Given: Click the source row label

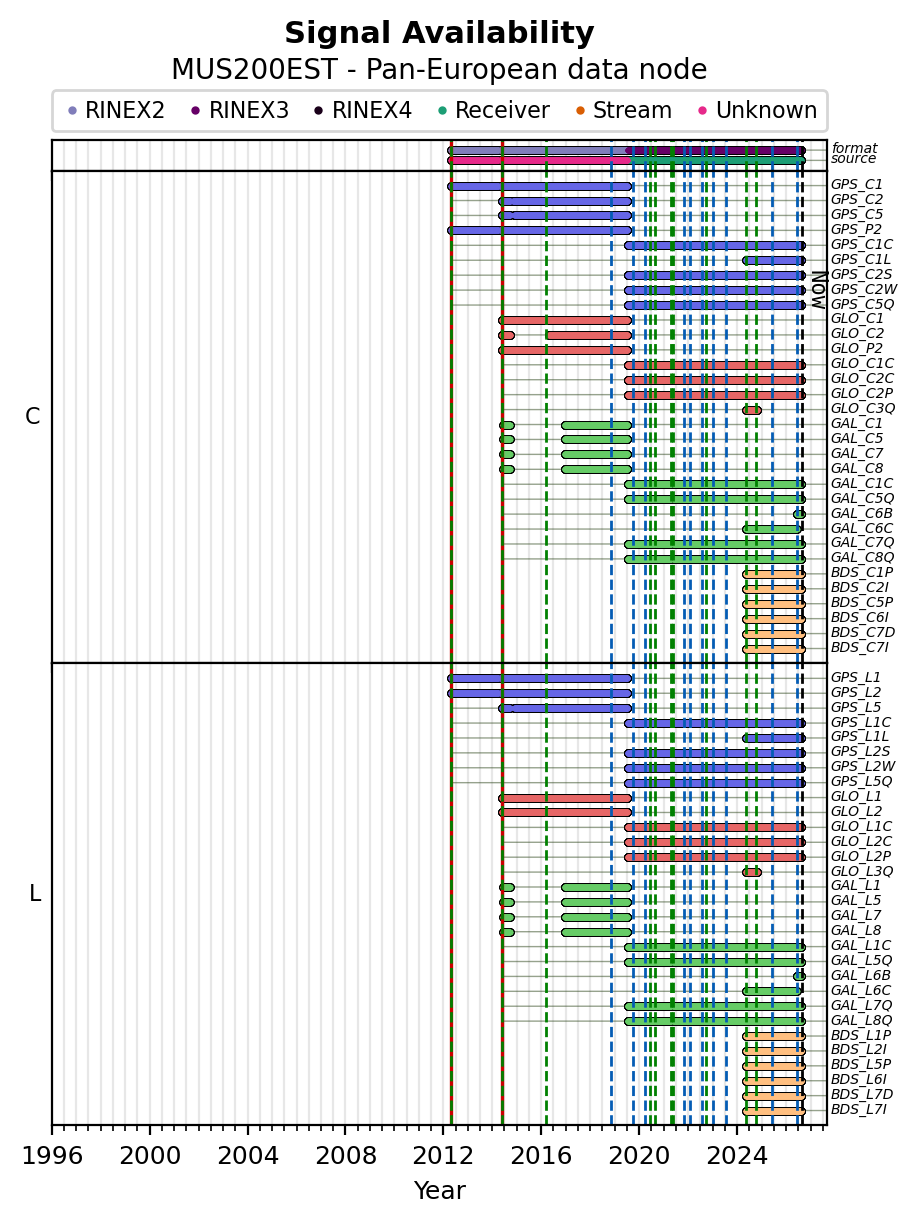Looking at the screenshot, I should click(854, 159).
